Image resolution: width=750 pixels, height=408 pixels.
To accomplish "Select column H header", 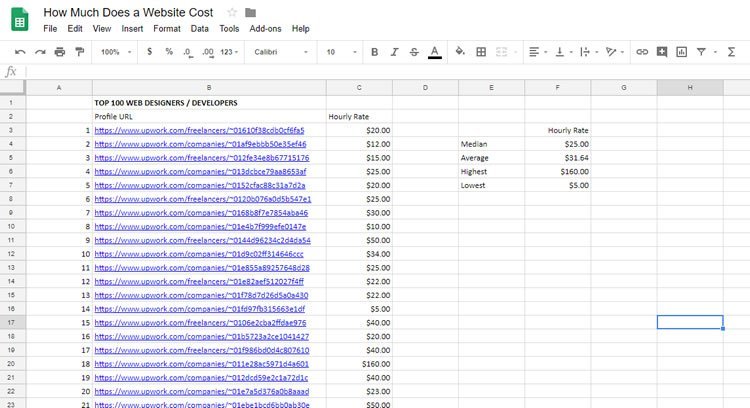I will (x=690, y=88).
